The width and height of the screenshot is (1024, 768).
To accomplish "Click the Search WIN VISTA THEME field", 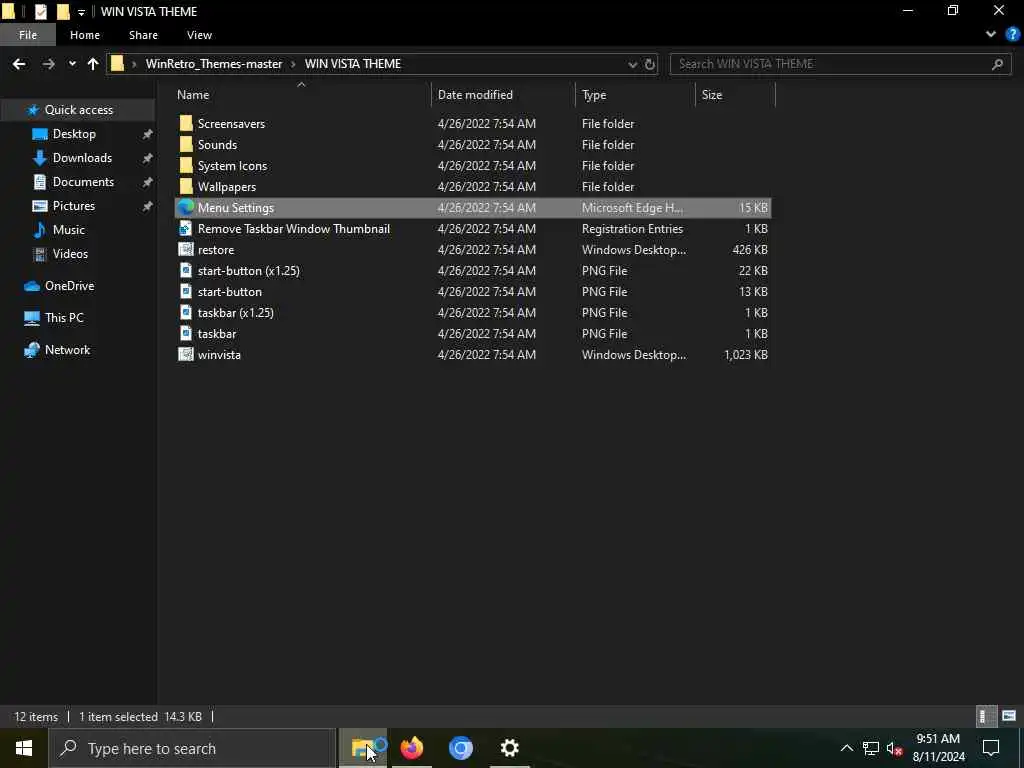I will tap(840, 64).
